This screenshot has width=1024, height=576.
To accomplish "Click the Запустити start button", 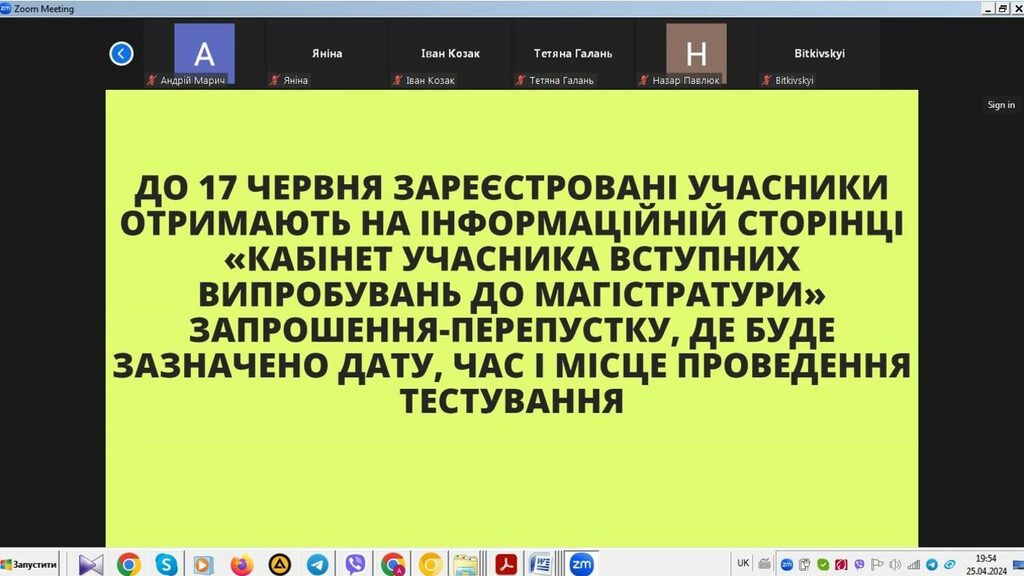I will (31, 564).
